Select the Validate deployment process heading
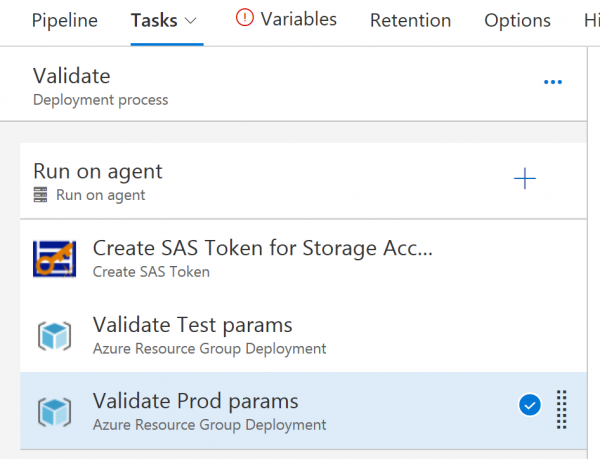The image size is (600, 459). tap(72, 76)
